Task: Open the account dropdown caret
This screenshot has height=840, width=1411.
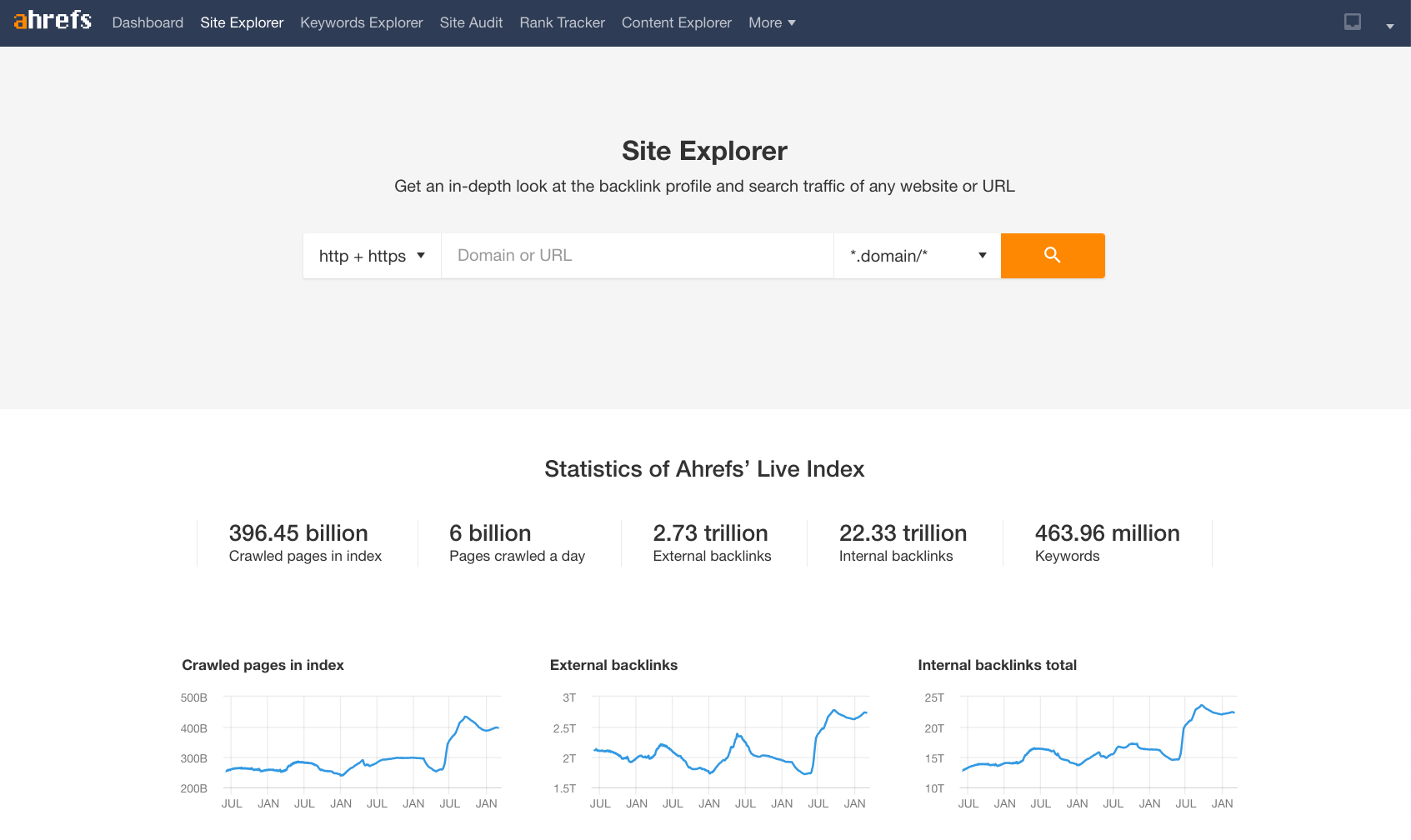Action: tap(1390, 26)
